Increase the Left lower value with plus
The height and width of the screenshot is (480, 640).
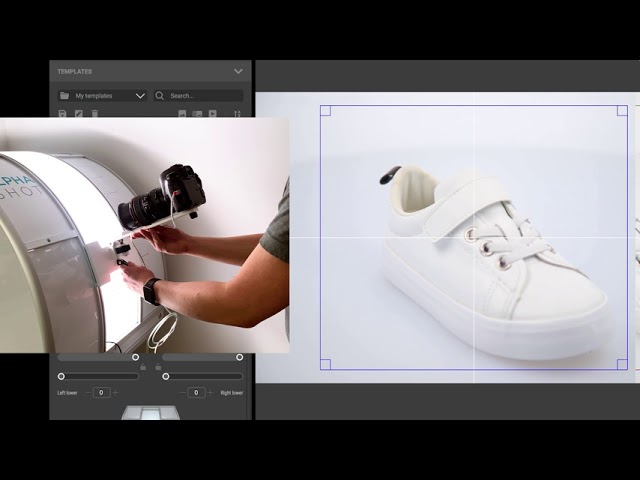pos(116,393)
